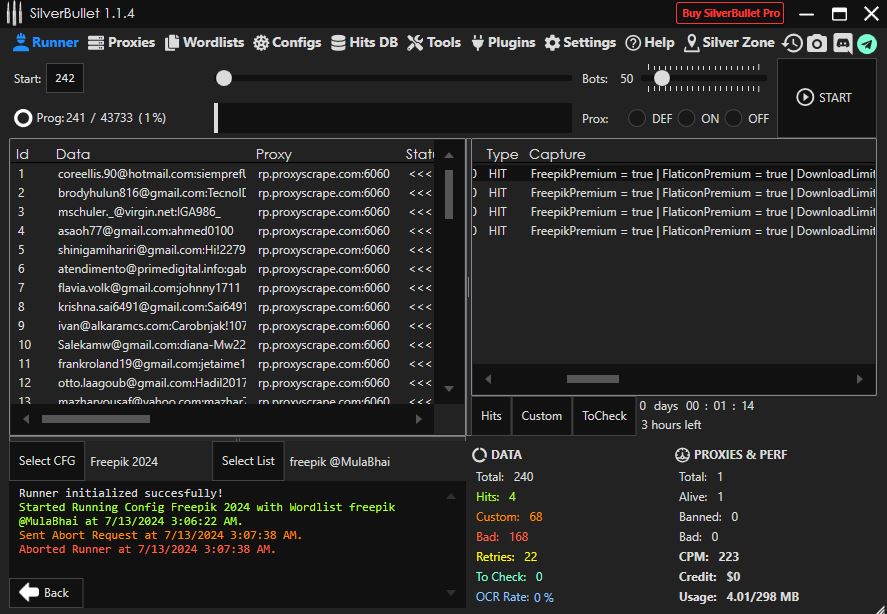Open the Silver Zone location section
This screenshot has width=887, height=614.
(x=729, y=42)
